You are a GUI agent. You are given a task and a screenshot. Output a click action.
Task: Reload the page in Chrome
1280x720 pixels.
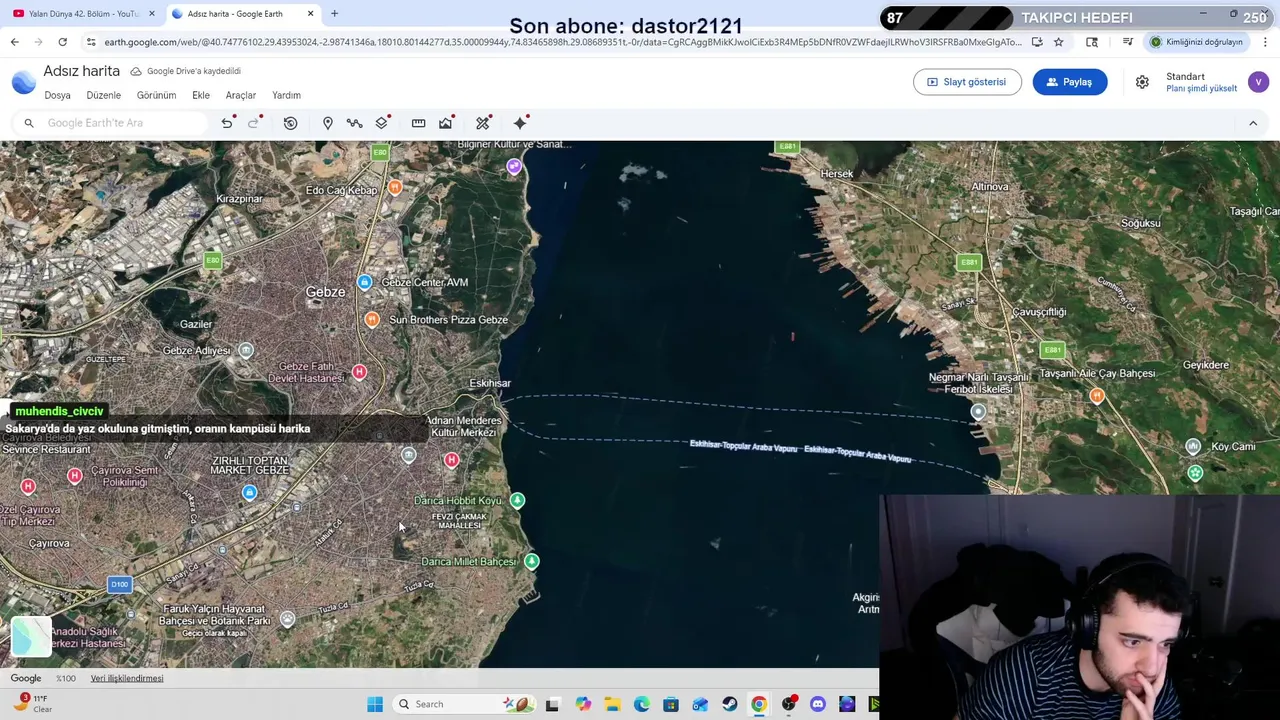point(62,42)
